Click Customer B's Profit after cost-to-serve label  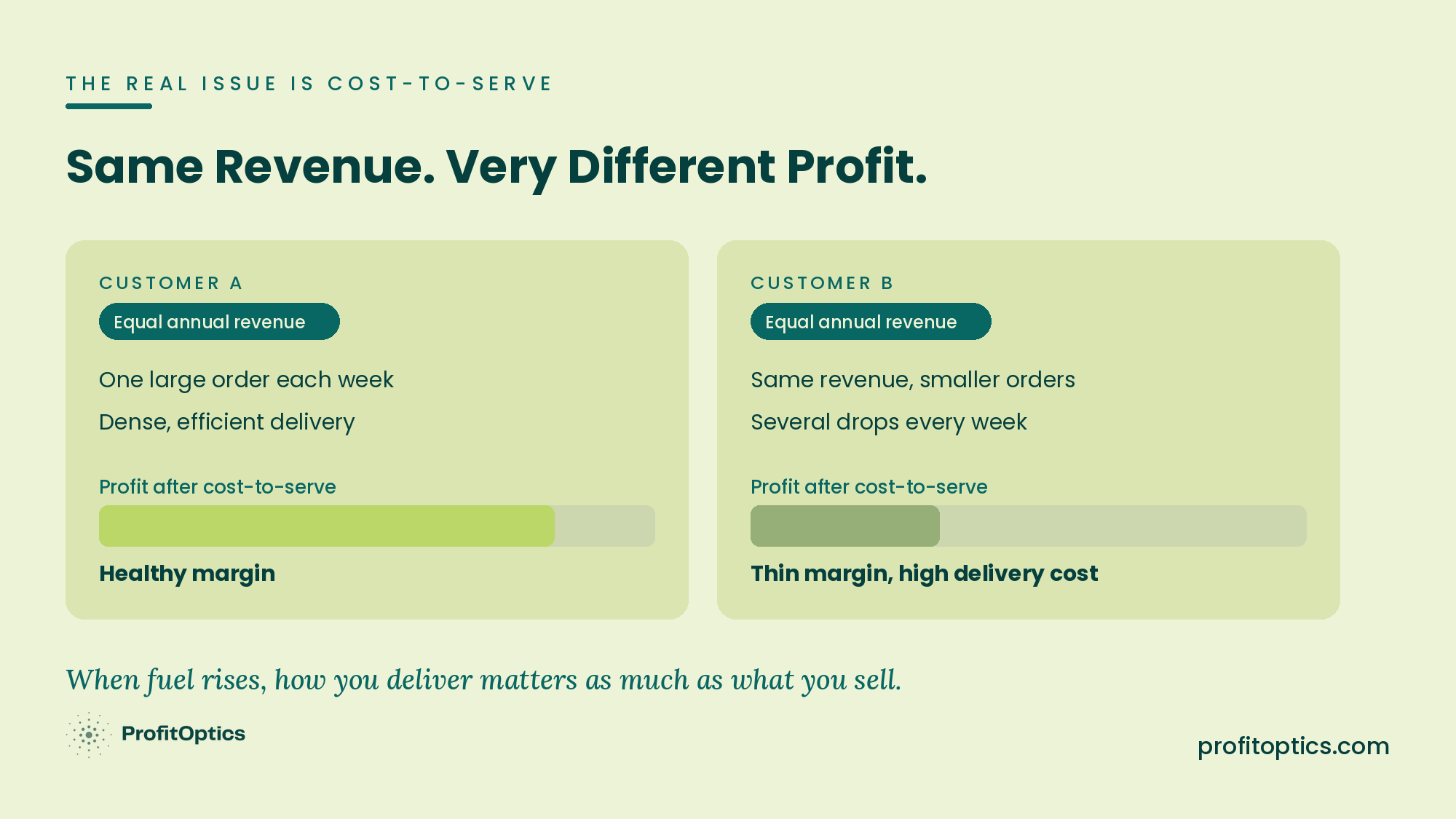[869, 487]
